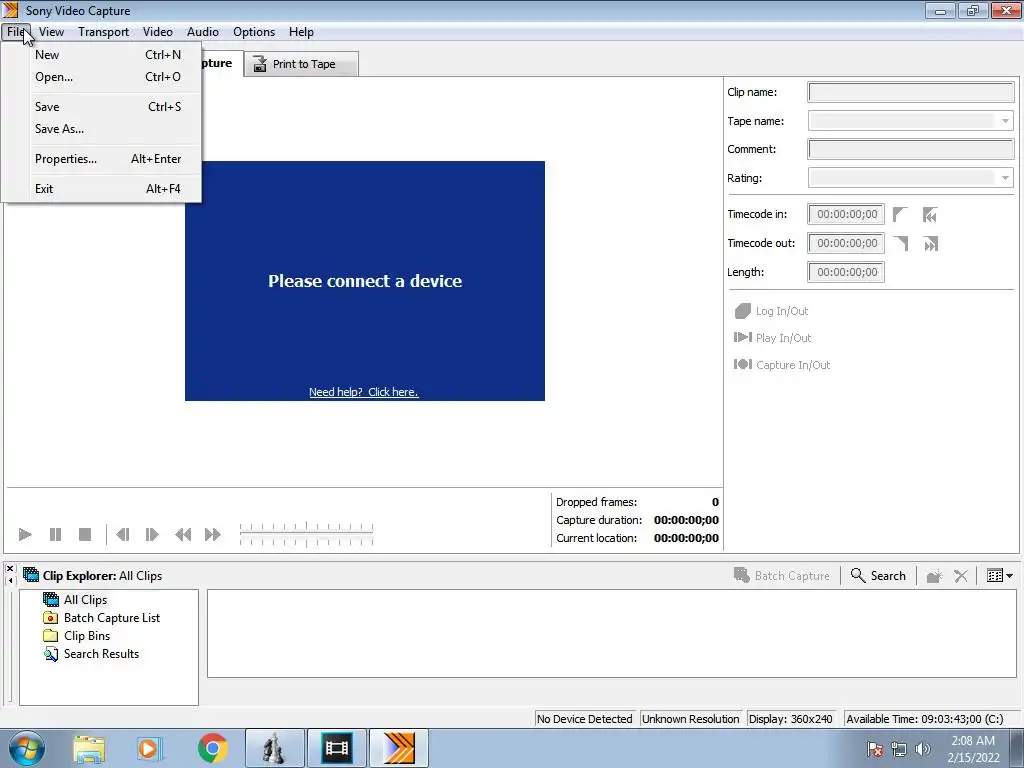The height and width of the screenshot is (768, 1024).
Task: Click Mark Timecode Out icon
Action: (901, 244)
